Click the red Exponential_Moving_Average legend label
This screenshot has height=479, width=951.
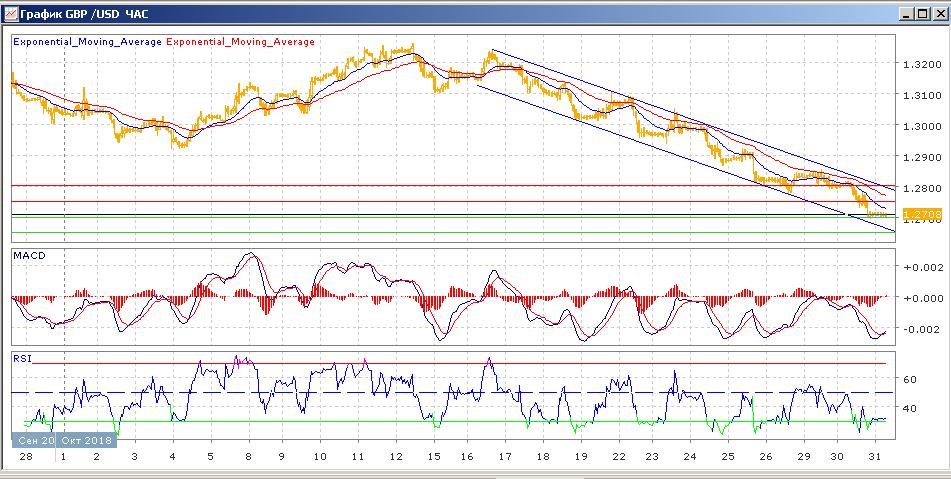coord(240,42)
